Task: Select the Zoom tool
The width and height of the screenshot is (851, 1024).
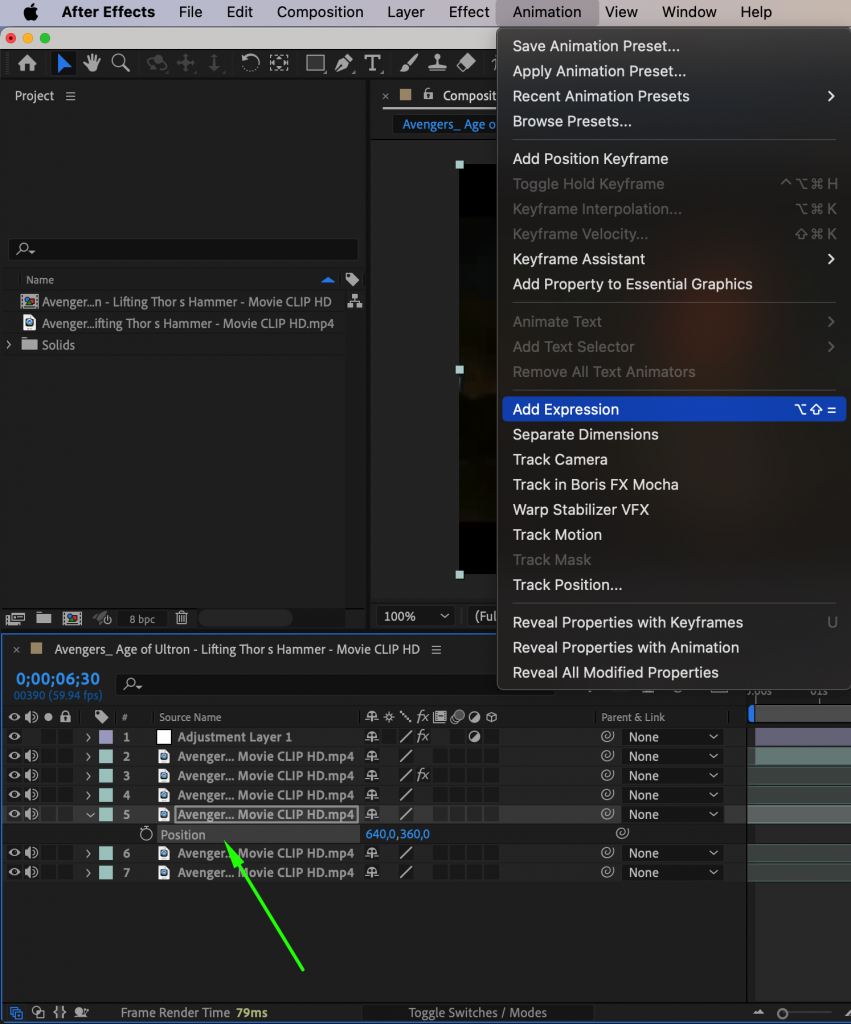Action: click(x=120, y=63)
